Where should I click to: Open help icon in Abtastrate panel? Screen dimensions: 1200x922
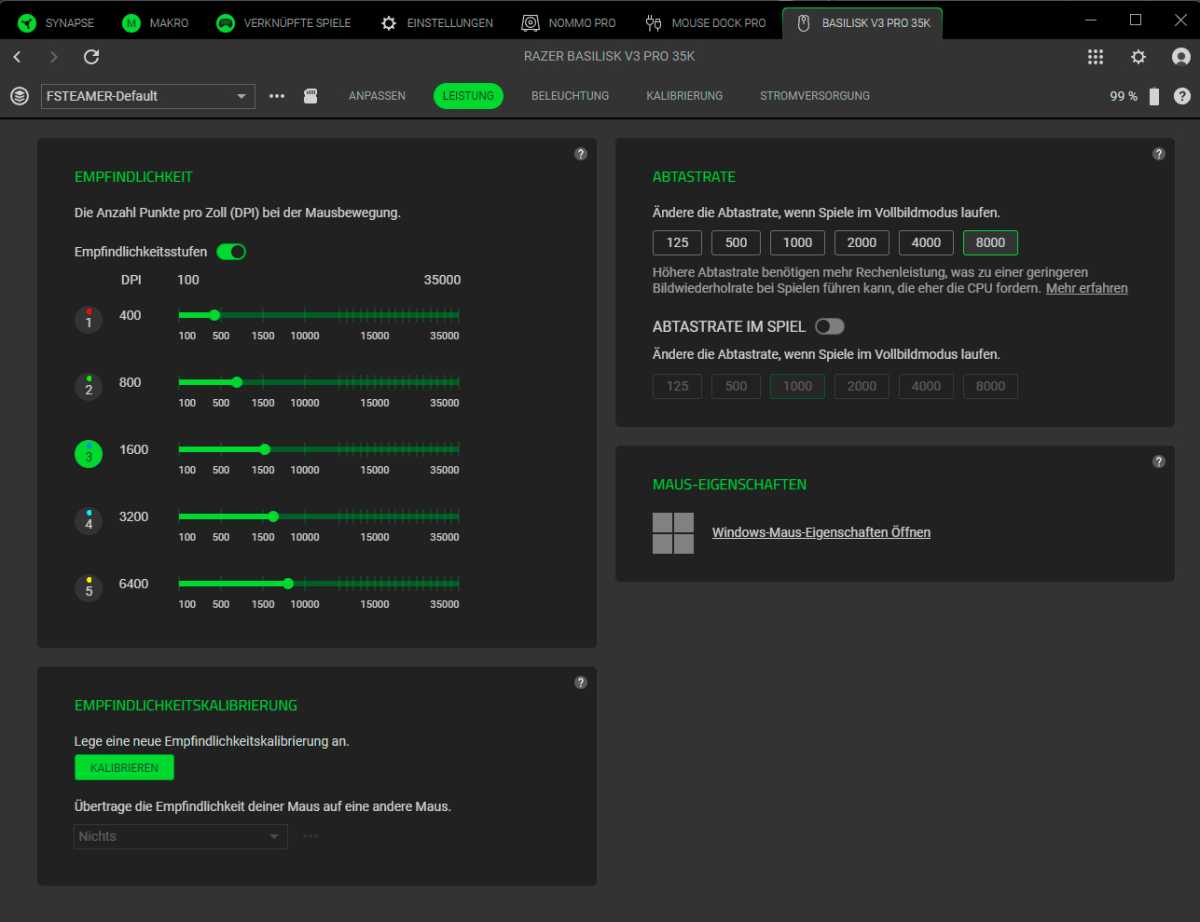[1159, 154]
